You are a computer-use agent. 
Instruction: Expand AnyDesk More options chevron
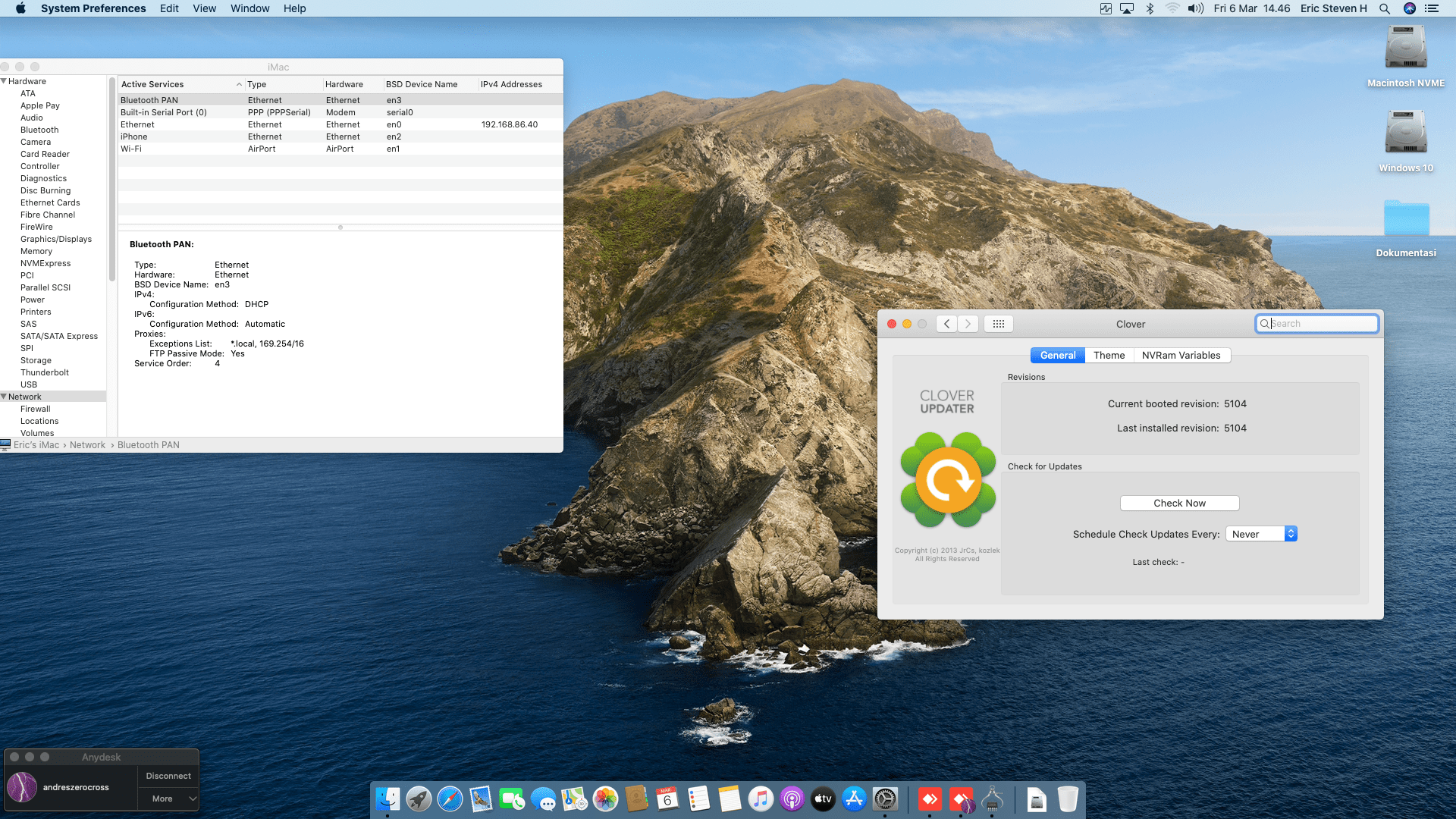(x=193, y=799)
